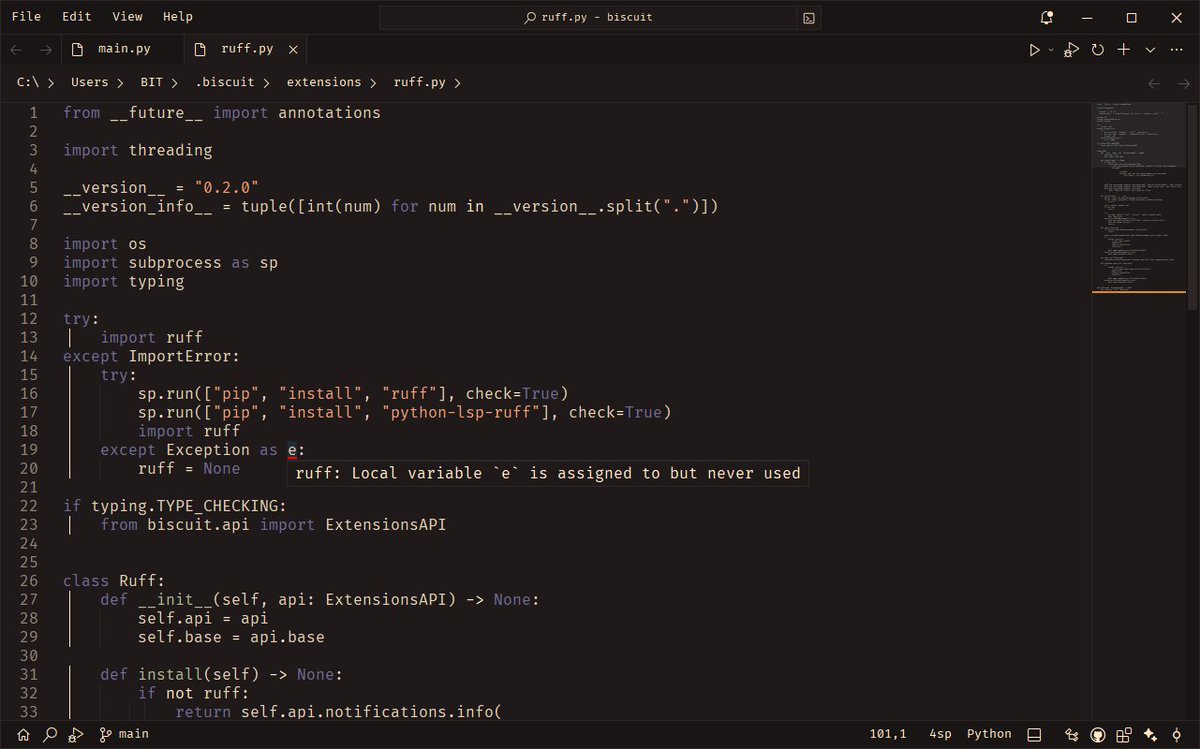1200x749 pixels.
Task: Expand chevron after .biscuit breadcrumb
Action: pos(266,83)
